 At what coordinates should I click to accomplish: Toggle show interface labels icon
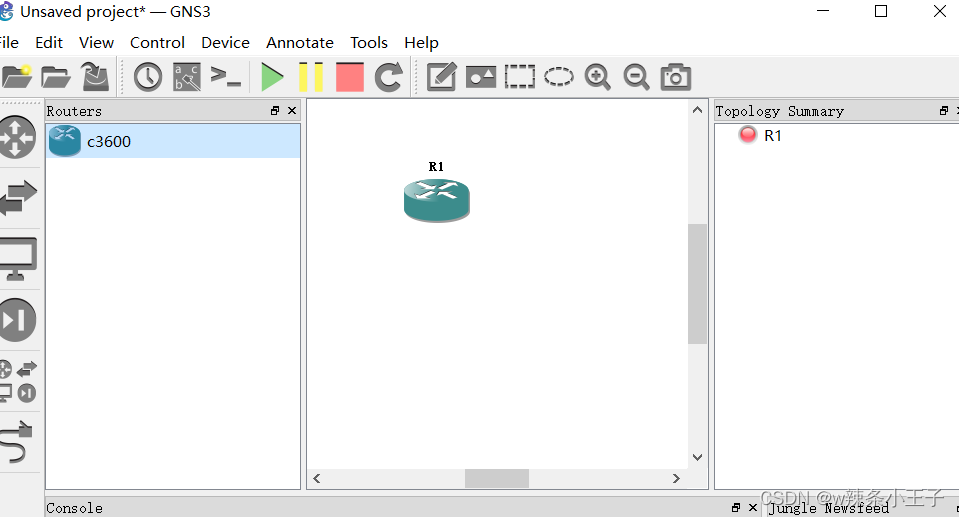click(187, 77)
